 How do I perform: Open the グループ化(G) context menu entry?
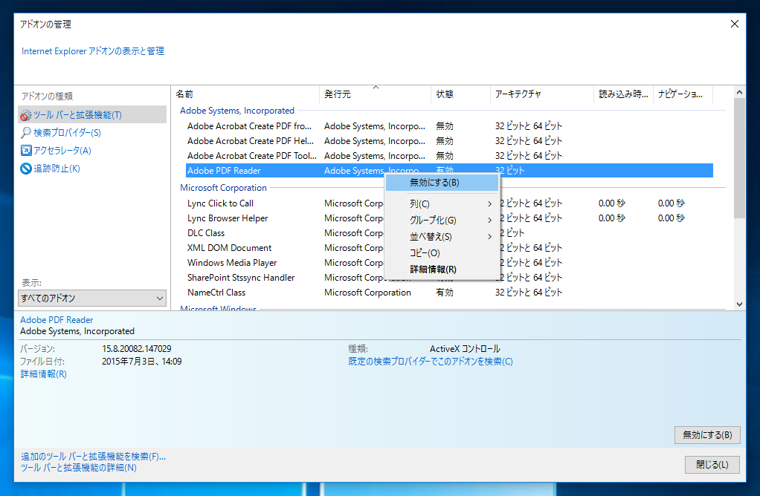coord(442,220)
